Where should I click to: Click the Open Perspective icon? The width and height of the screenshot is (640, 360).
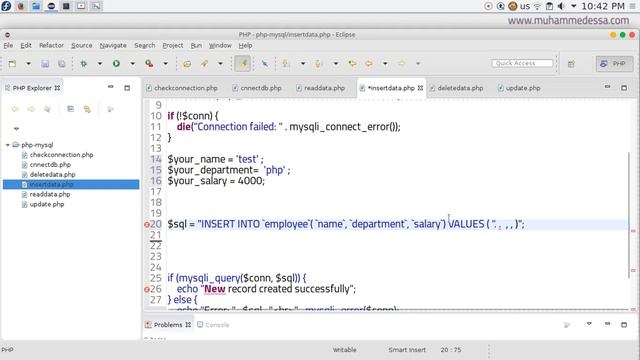click(571, 64)
